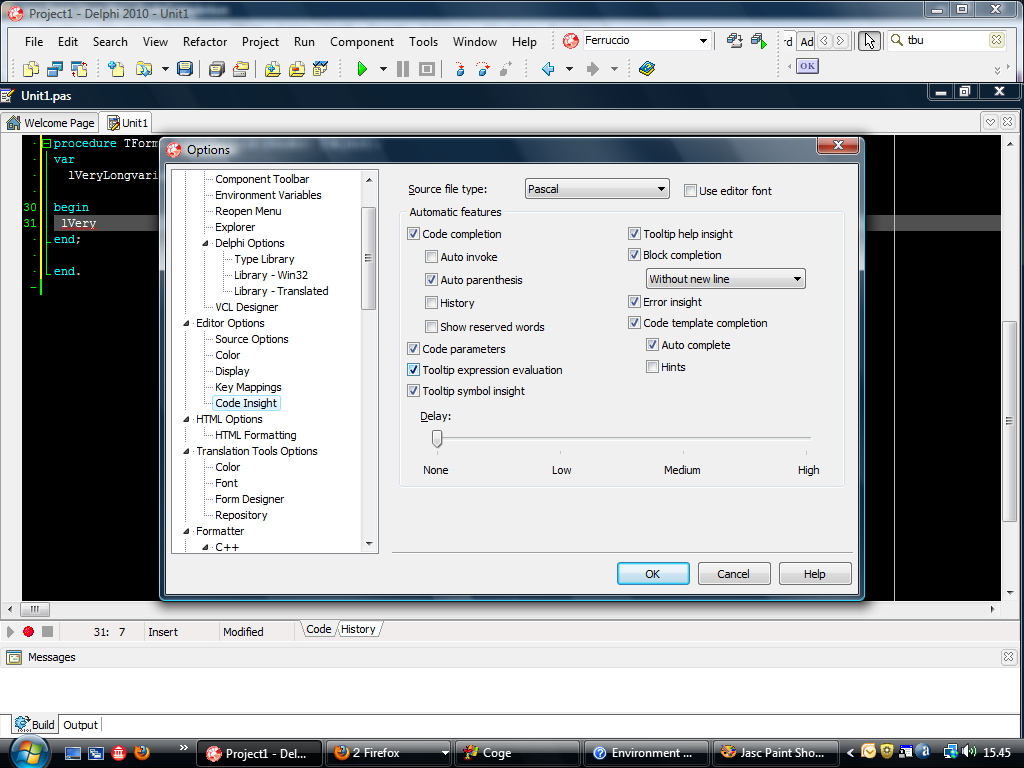Open the Tools menu
Screen dimensions: 1024x768
coord(423,42)
